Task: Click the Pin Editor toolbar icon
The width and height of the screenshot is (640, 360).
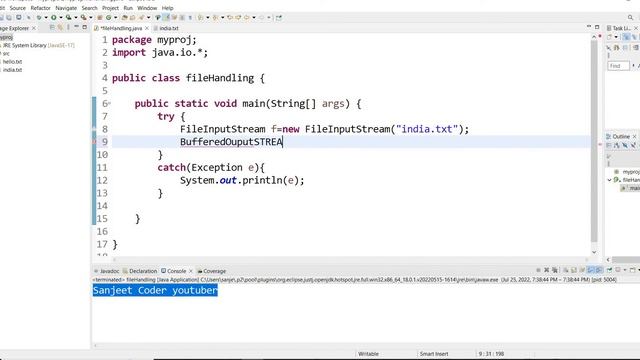Action: point(279,18)
